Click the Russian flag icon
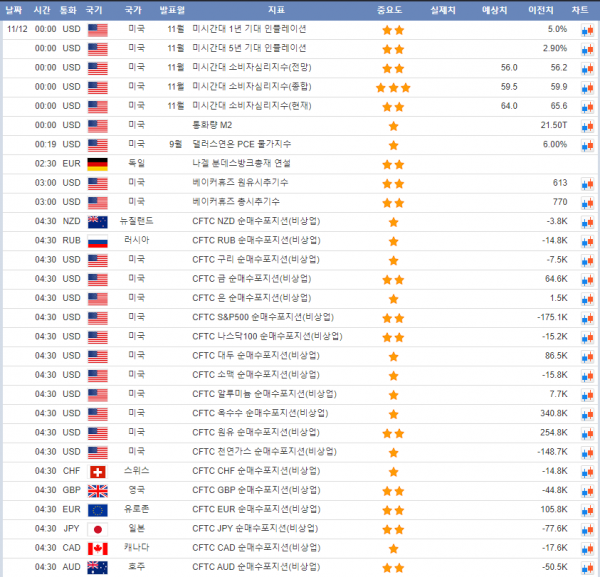Screen dimensions: 600x577 pos(98,241)
